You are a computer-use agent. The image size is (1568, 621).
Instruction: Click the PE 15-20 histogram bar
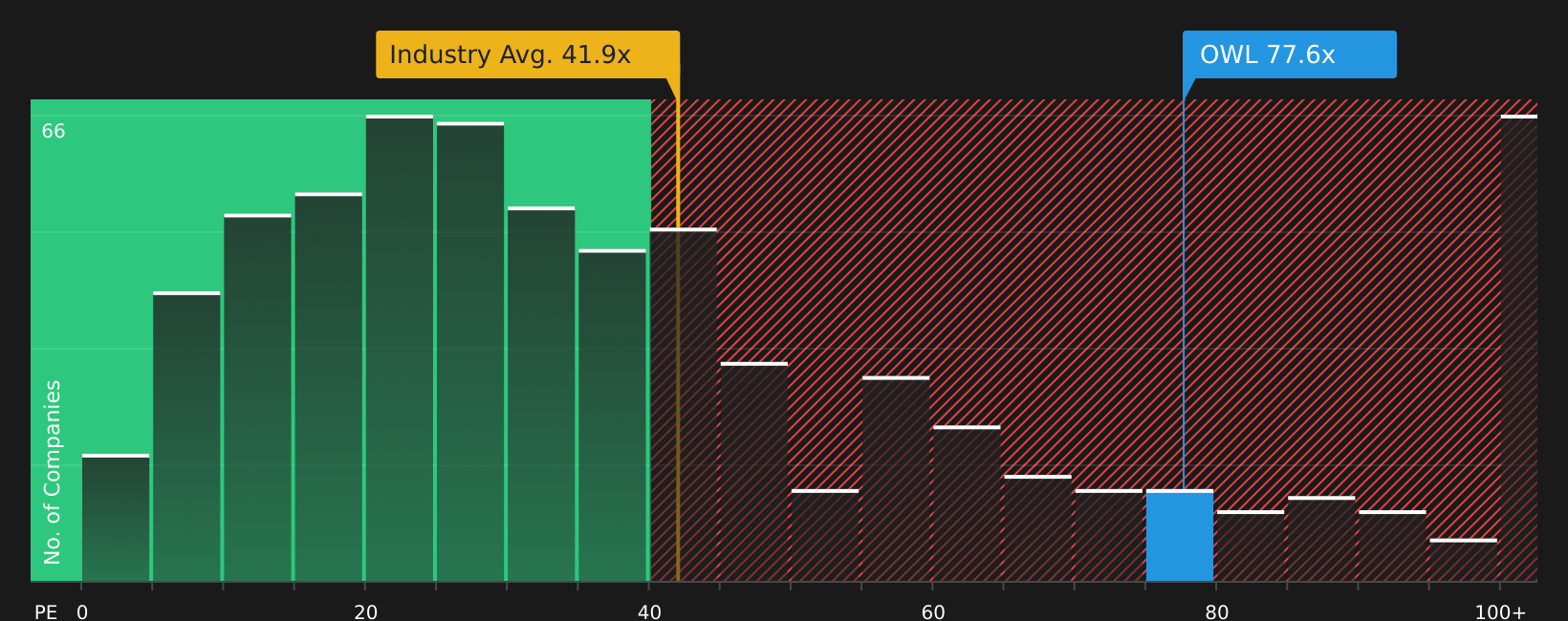[x=329, y=387]
